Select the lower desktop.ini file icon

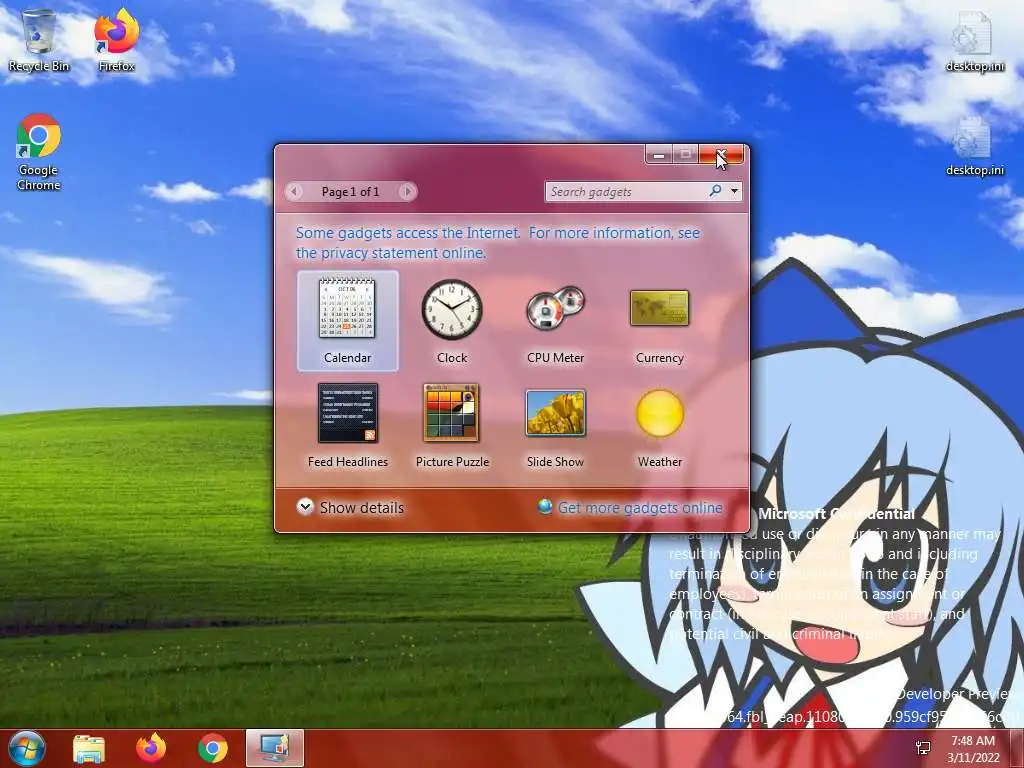point(975,146)
